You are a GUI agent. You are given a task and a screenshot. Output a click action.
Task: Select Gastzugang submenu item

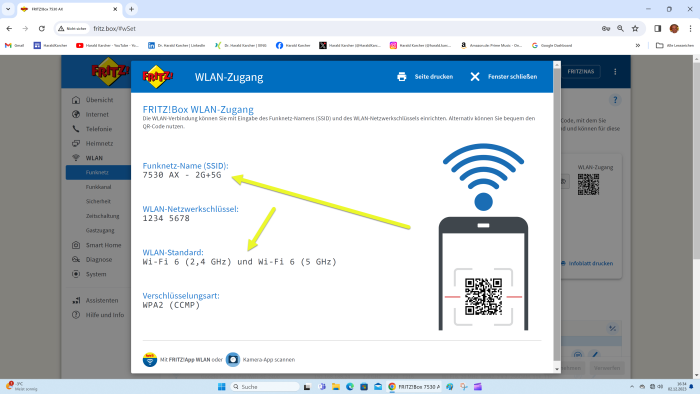(100, 230)
